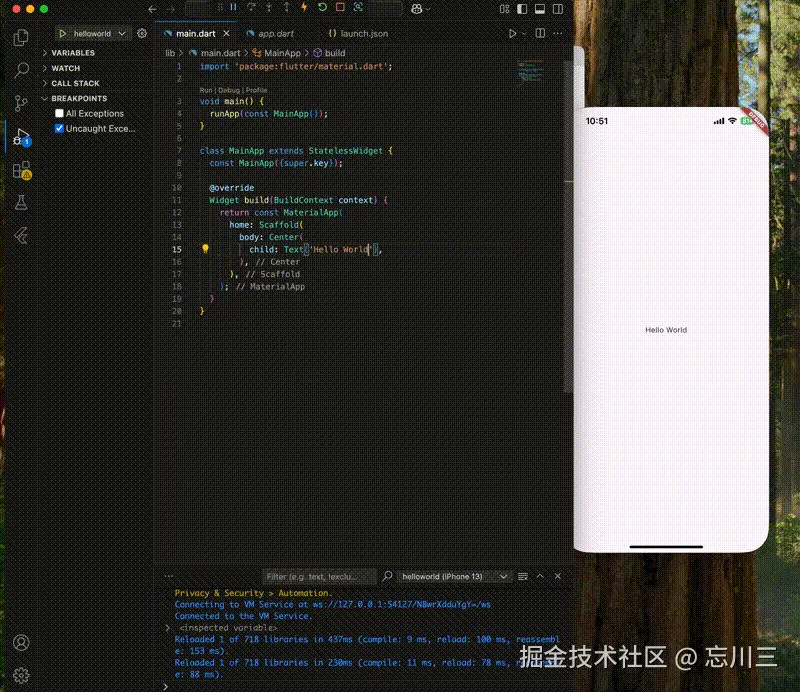Click the editor vertical scrollbar
800x692 pixels.
click(568, 227)
